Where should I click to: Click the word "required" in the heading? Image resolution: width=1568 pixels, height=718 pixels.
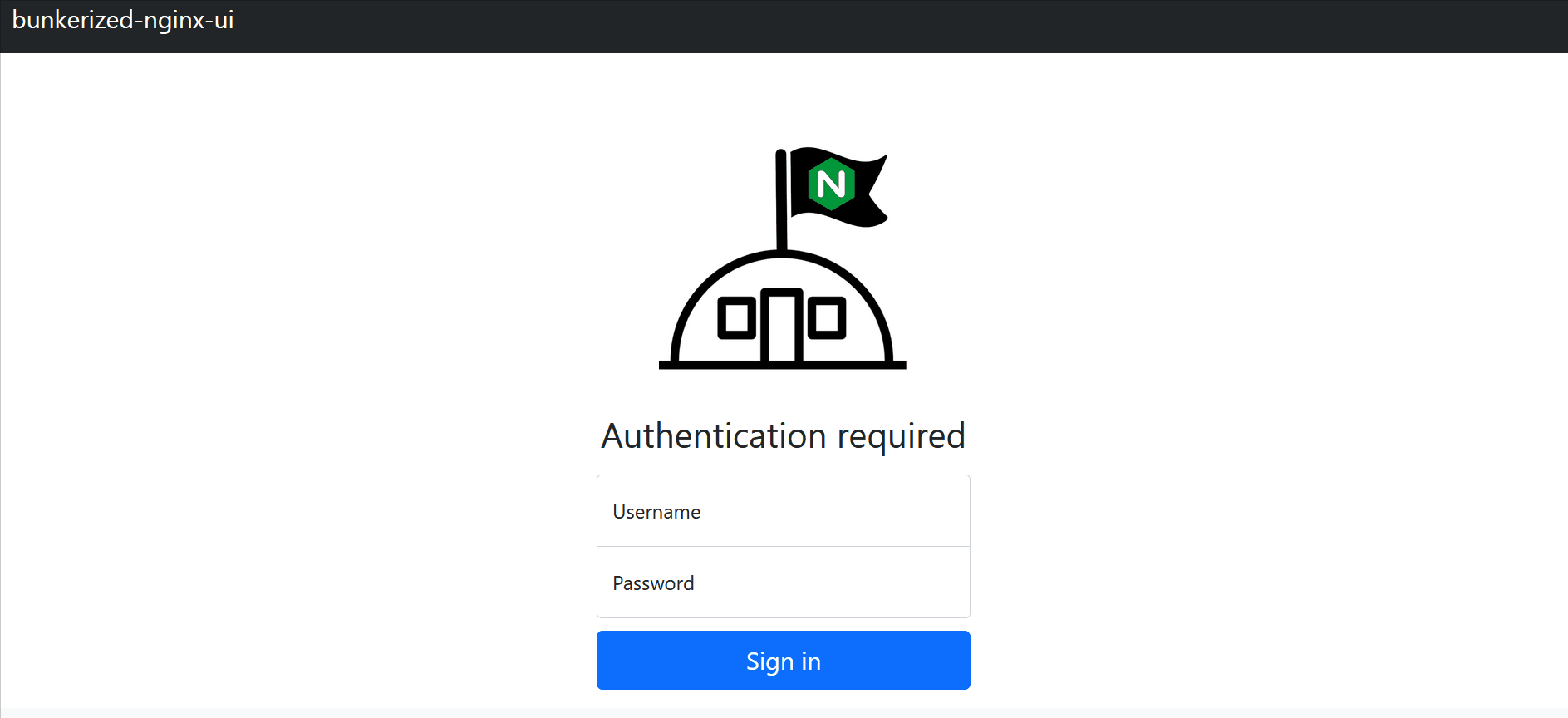point(901,436)
